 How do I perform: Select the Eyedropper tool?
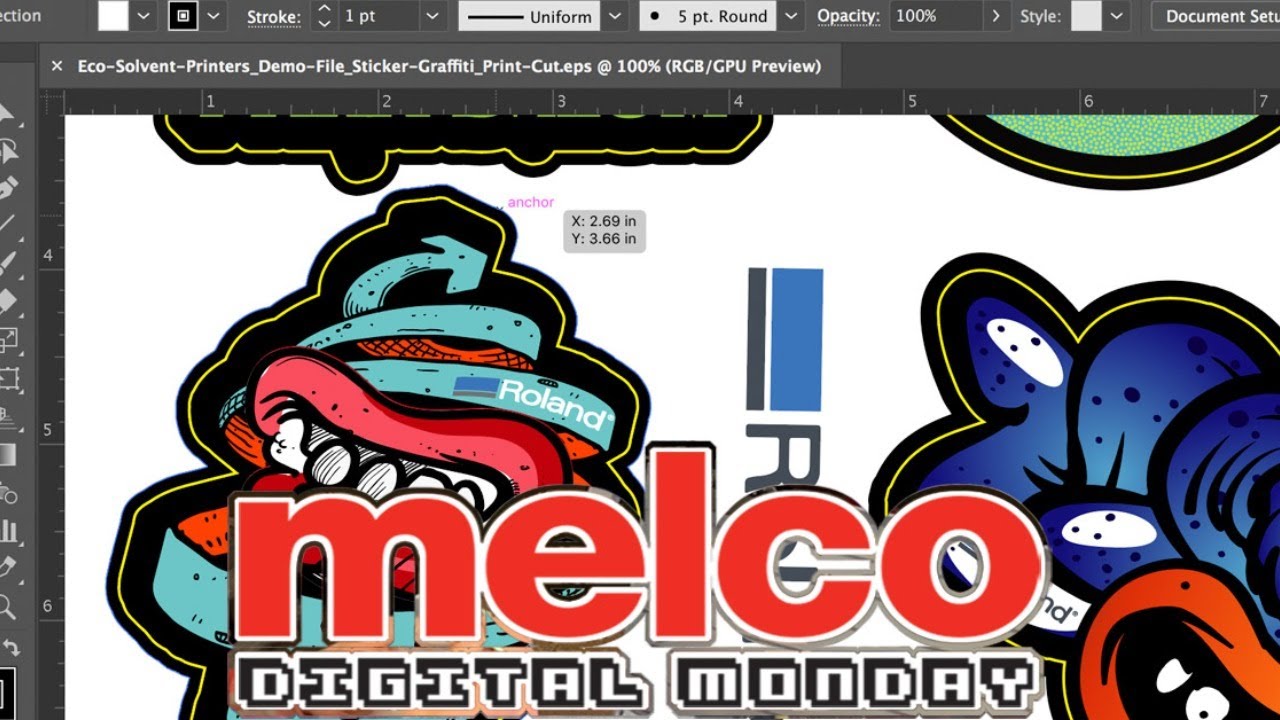pos(8,567)
